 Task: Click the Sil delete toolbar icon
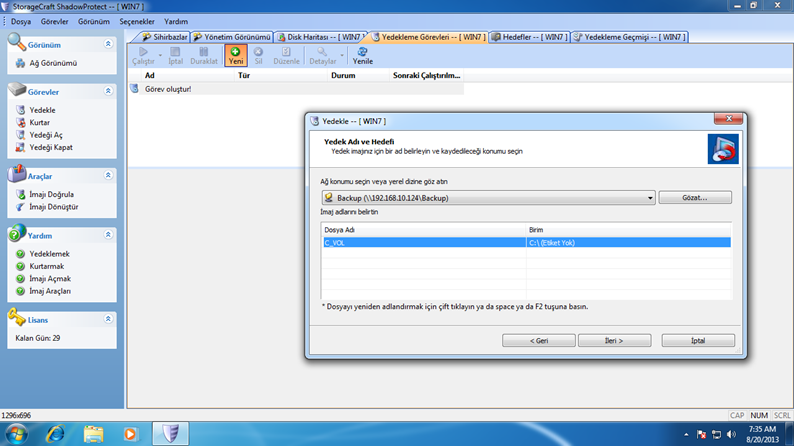tap(258, 56)
